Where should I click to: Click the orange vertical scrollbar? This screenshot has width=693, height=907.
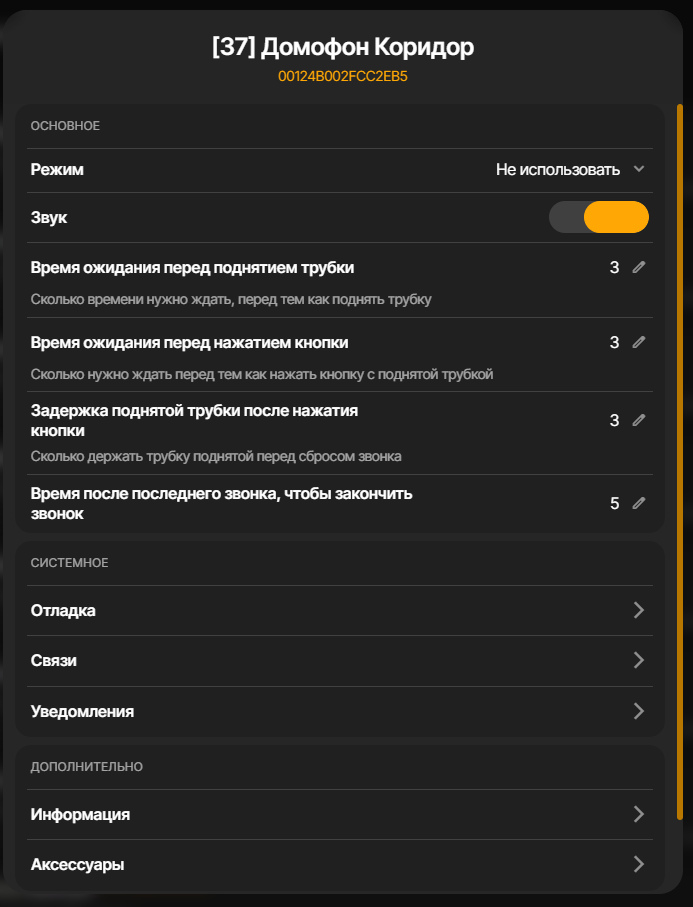click(680, 462)
